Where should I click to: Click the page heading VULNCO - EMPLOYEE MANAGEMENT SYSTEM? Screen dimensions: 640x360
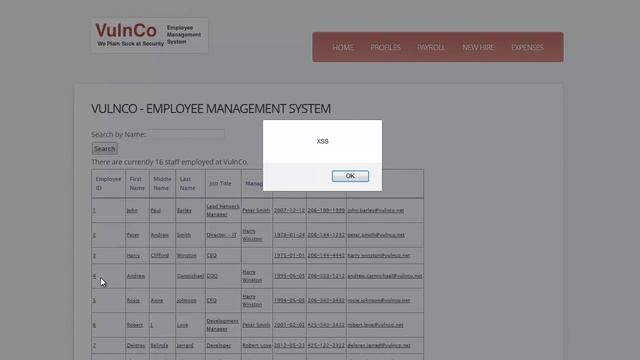pos(211,109)
